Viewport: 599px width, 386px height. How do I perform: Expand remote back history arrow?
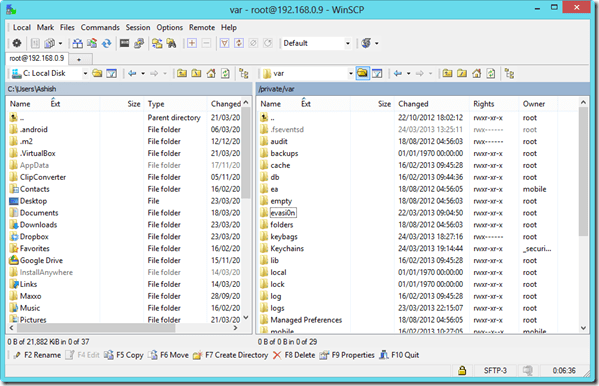(408, 73)
